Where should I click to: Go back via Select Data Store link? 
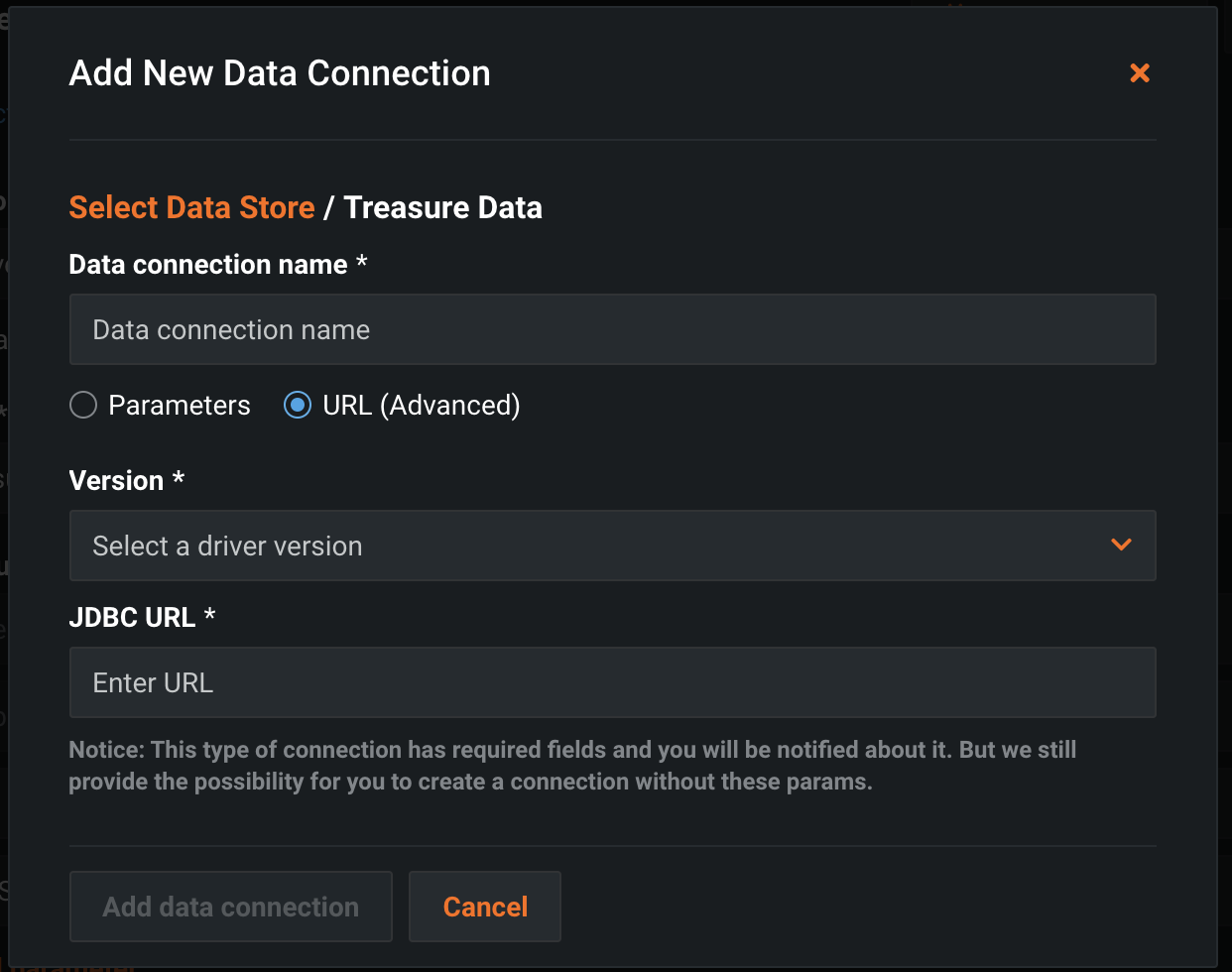[191, 207]
